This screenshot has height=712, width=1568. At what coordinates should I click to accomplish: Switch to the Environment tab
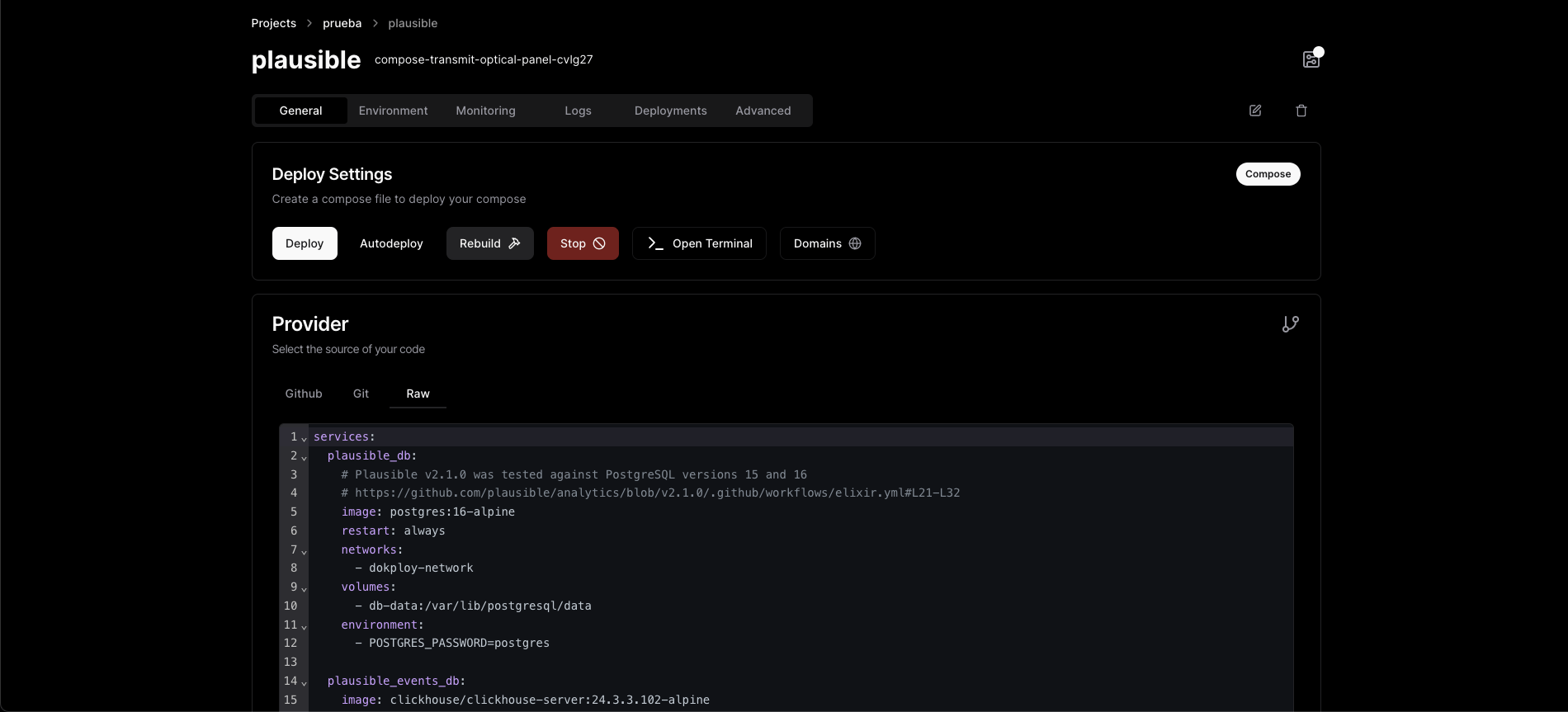(x=393, y=111)
